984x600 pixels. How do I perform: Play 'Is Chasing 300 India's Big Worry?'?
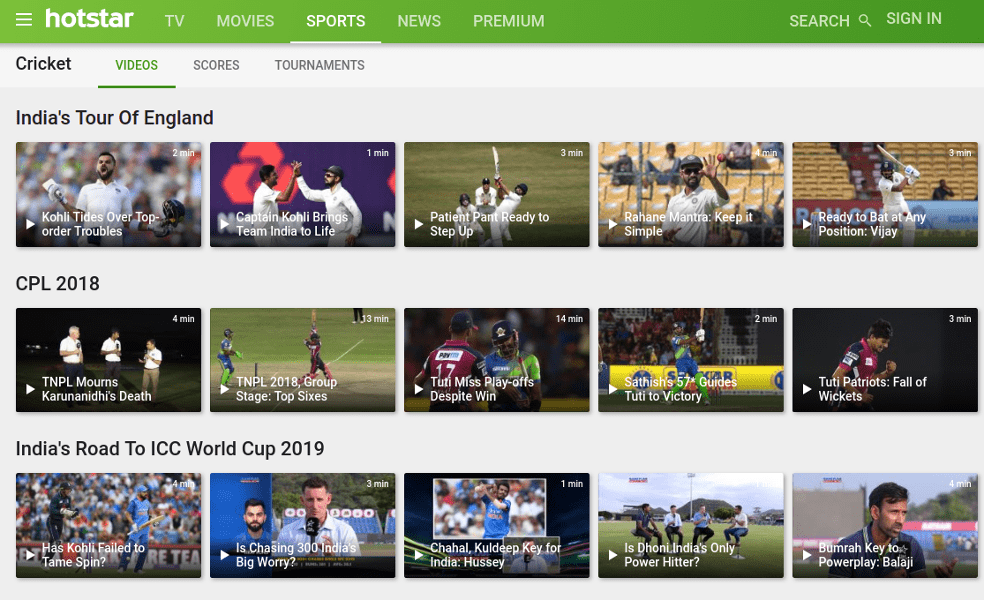(x=302, y=525)
